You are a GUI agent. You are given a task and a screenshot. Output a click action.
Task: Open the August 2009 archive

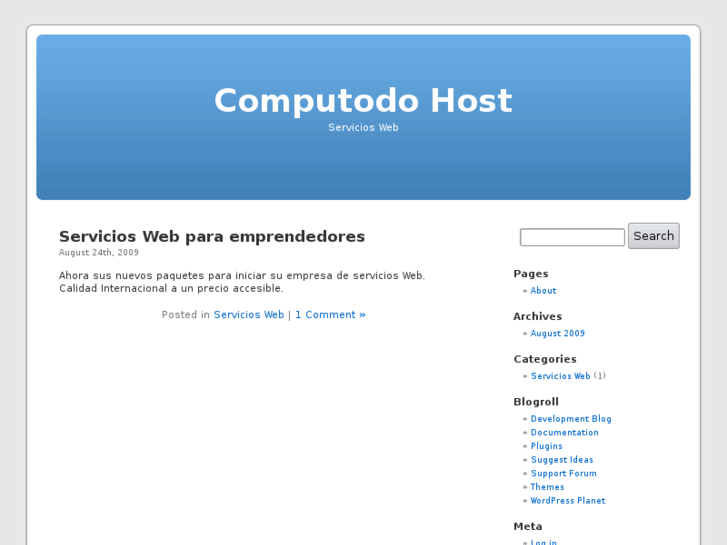557,333
